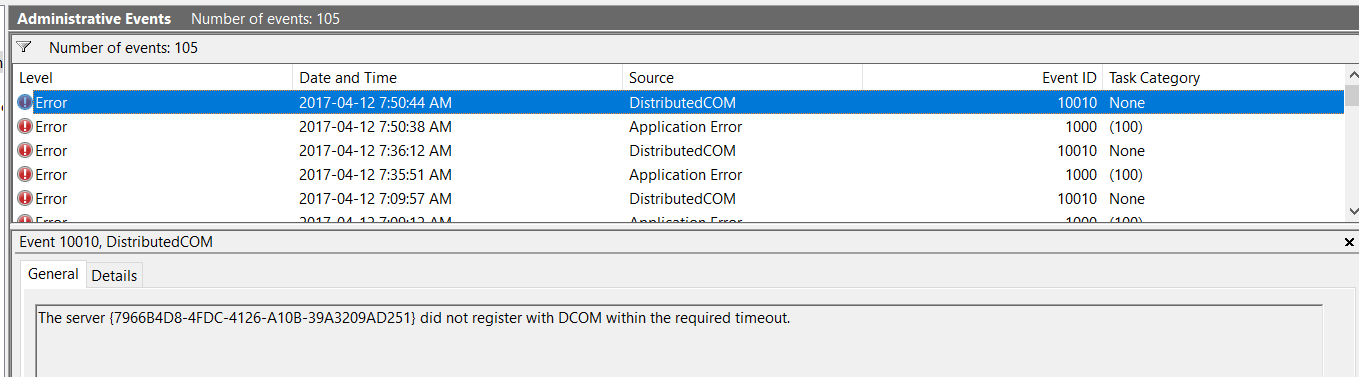Open the General tab
Image resolution: width=1359 pixels, height=377 pixels.
(x=53, y=274)
